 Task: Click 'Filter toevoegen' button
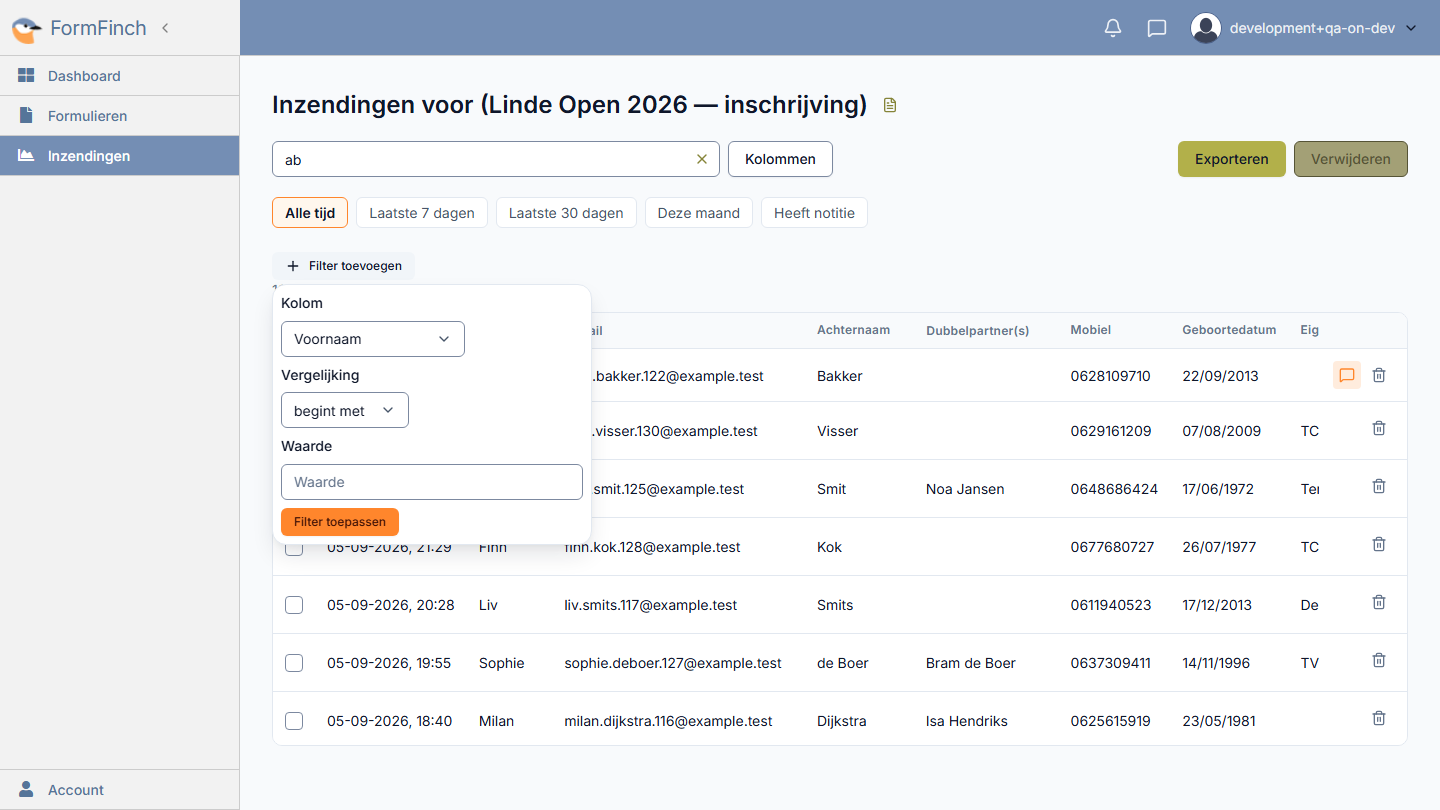[344, 266]
